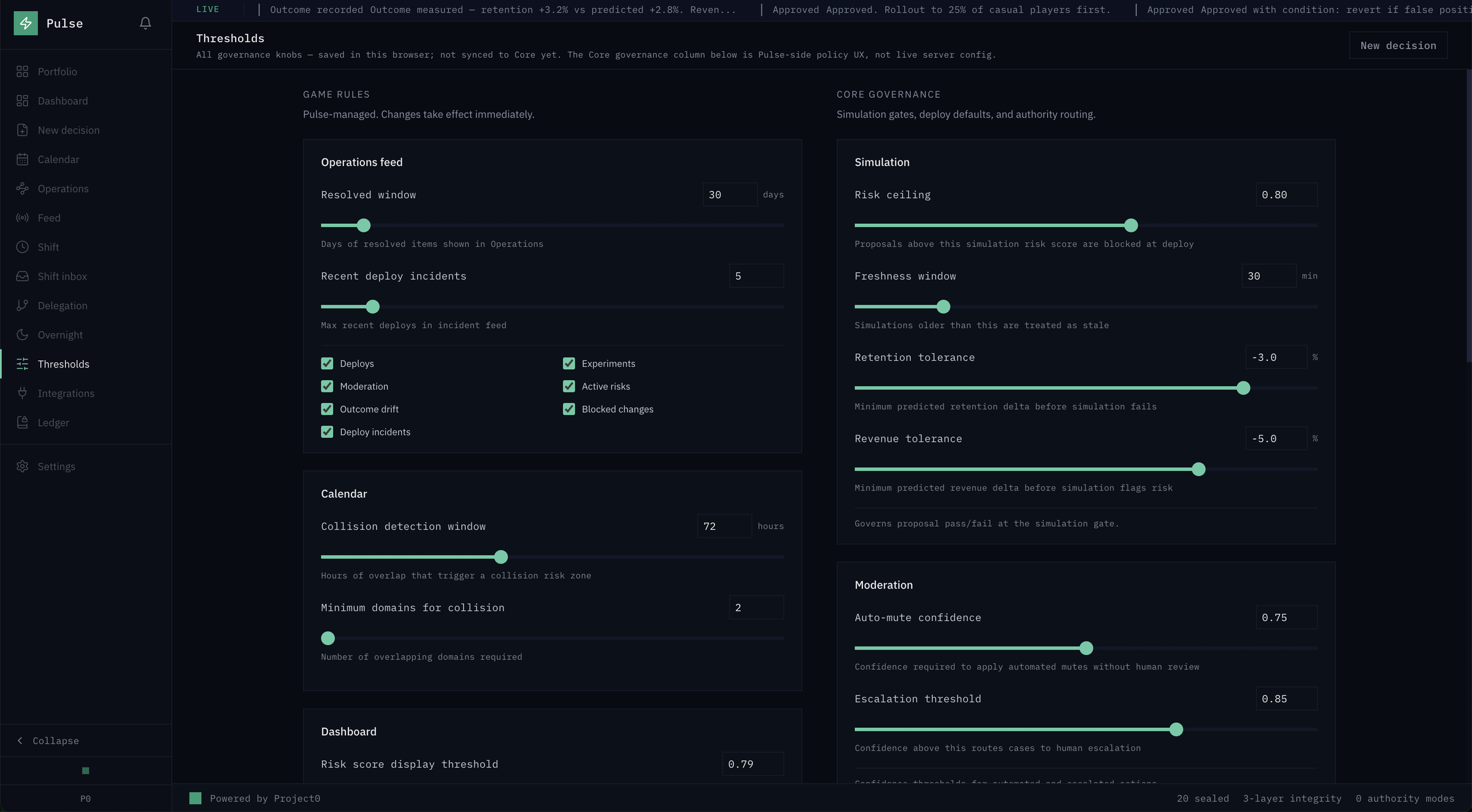
Task: Focus the Revenue tolerance percent input
Action: point(1276,439)
